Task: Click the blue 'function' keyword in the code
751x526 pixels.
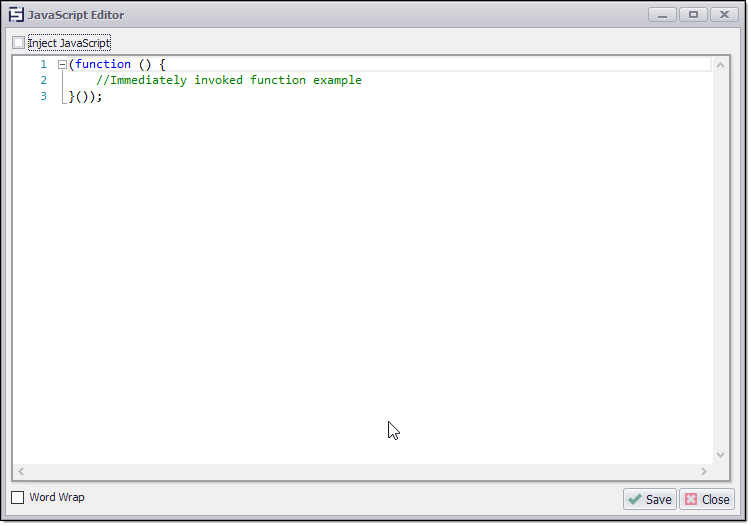Action: coord(103,64)
